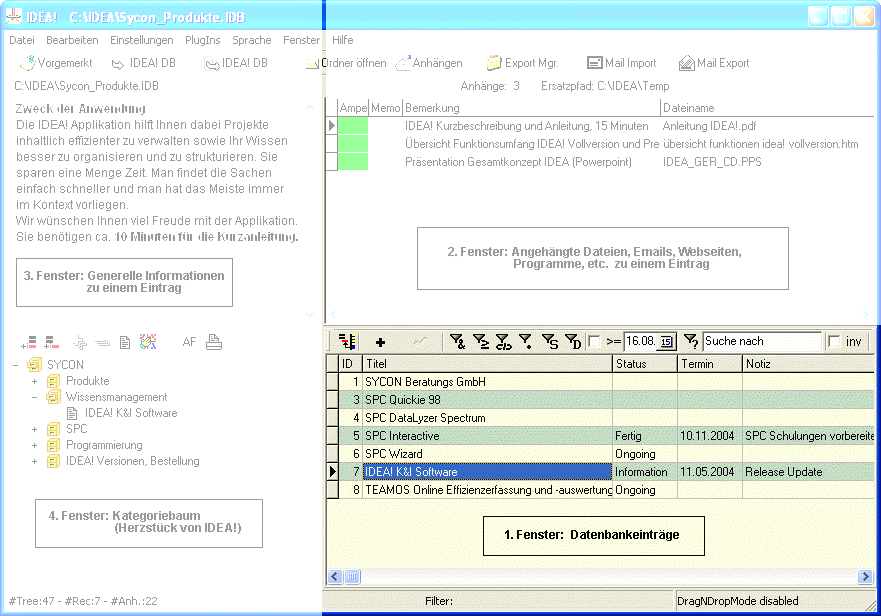
Task: Select IDEA! K&I Software in category tree
Action: tap(131, 413)
